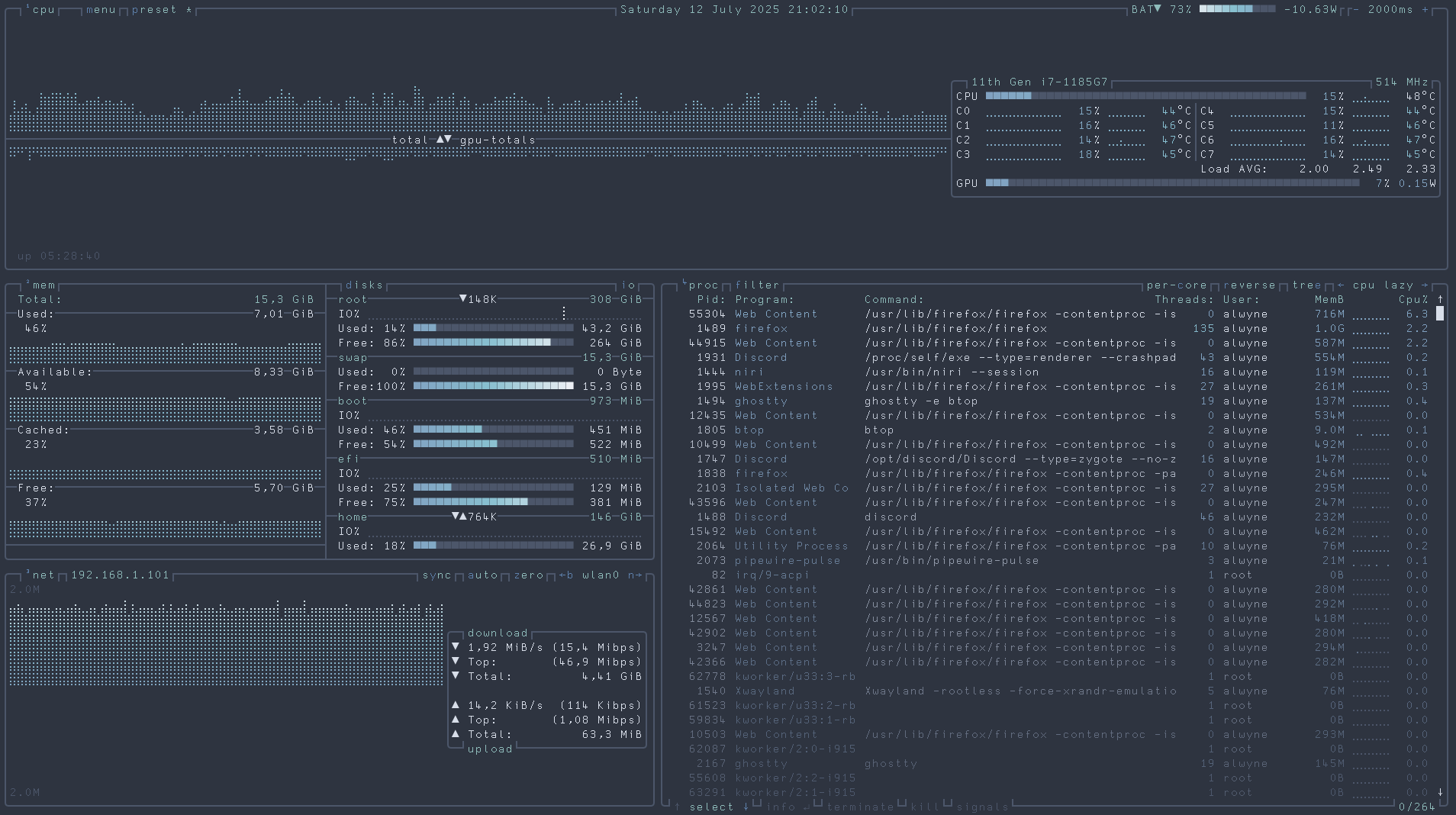Click the GPU usage meter bar

tap(1172, 183)
